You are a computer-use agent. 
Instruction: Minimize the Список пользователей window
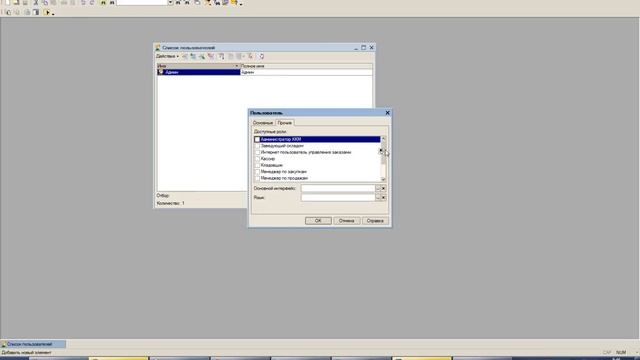(x=356, y=48)
